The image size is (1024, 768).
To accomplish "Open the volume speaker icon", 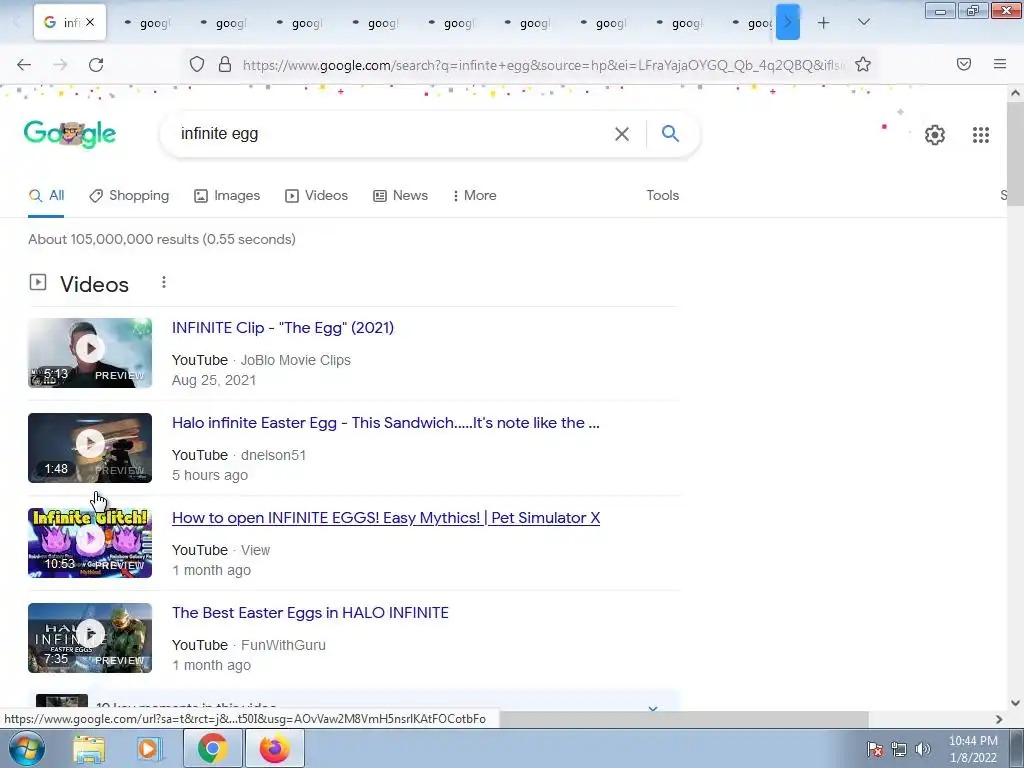I will pos(923,749).
